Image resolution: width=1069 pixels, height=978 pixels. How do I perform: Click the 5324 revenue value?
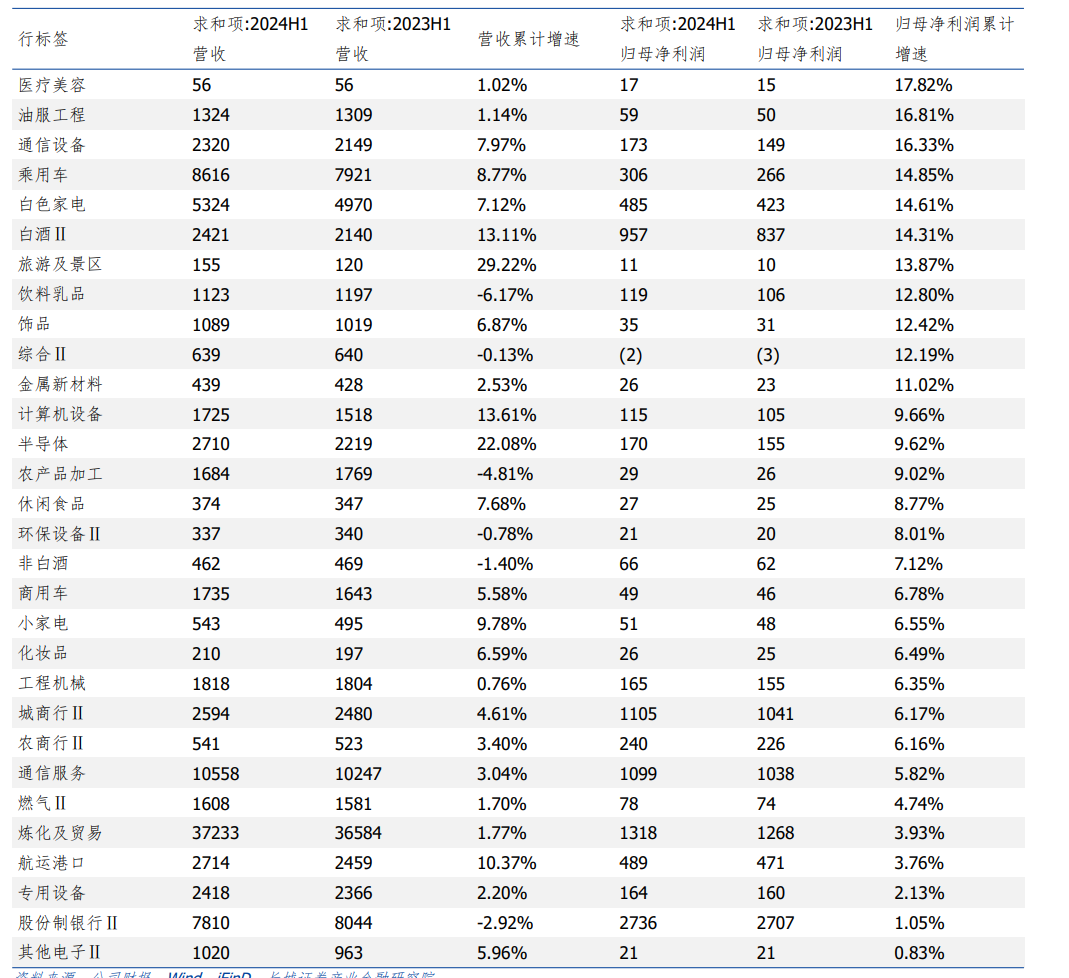click(211, 204)
